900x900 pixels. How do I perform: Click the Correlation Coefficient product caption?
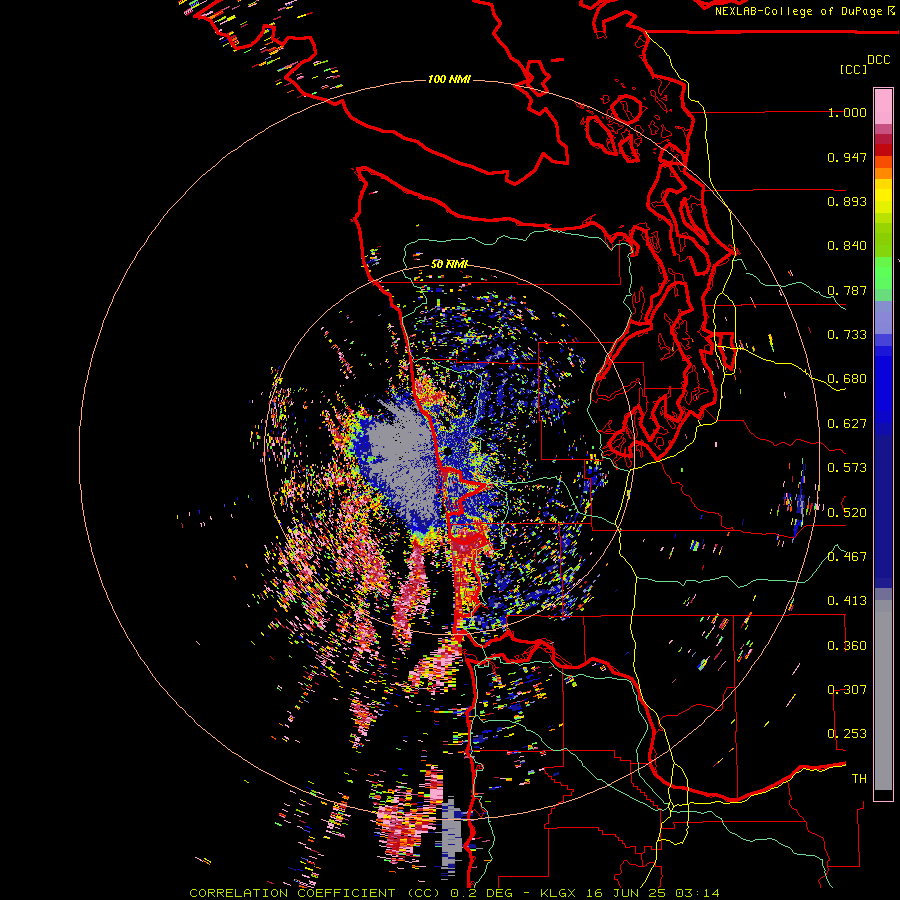[454, 893]
